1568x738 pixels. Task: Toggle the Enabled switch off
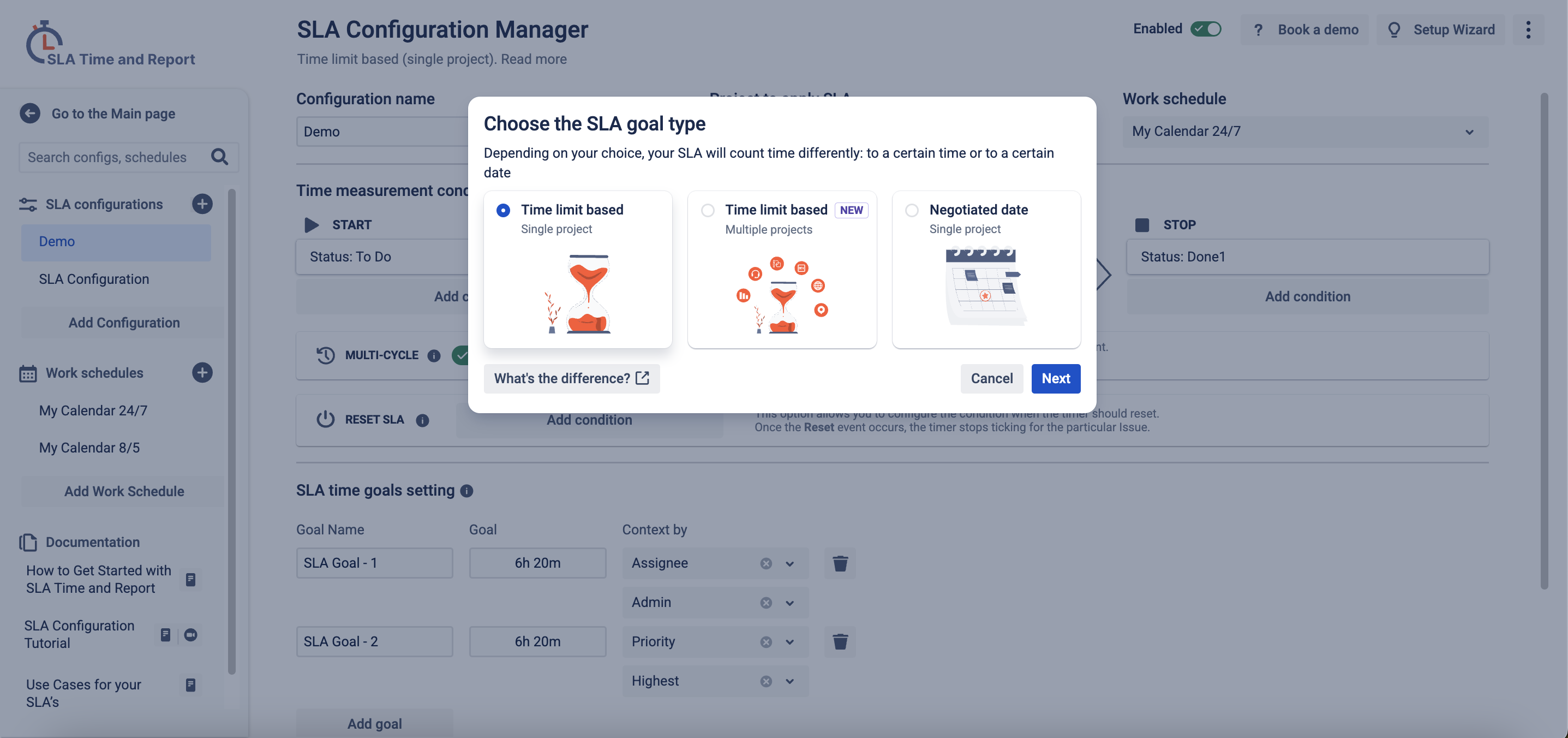point(1205,29)
